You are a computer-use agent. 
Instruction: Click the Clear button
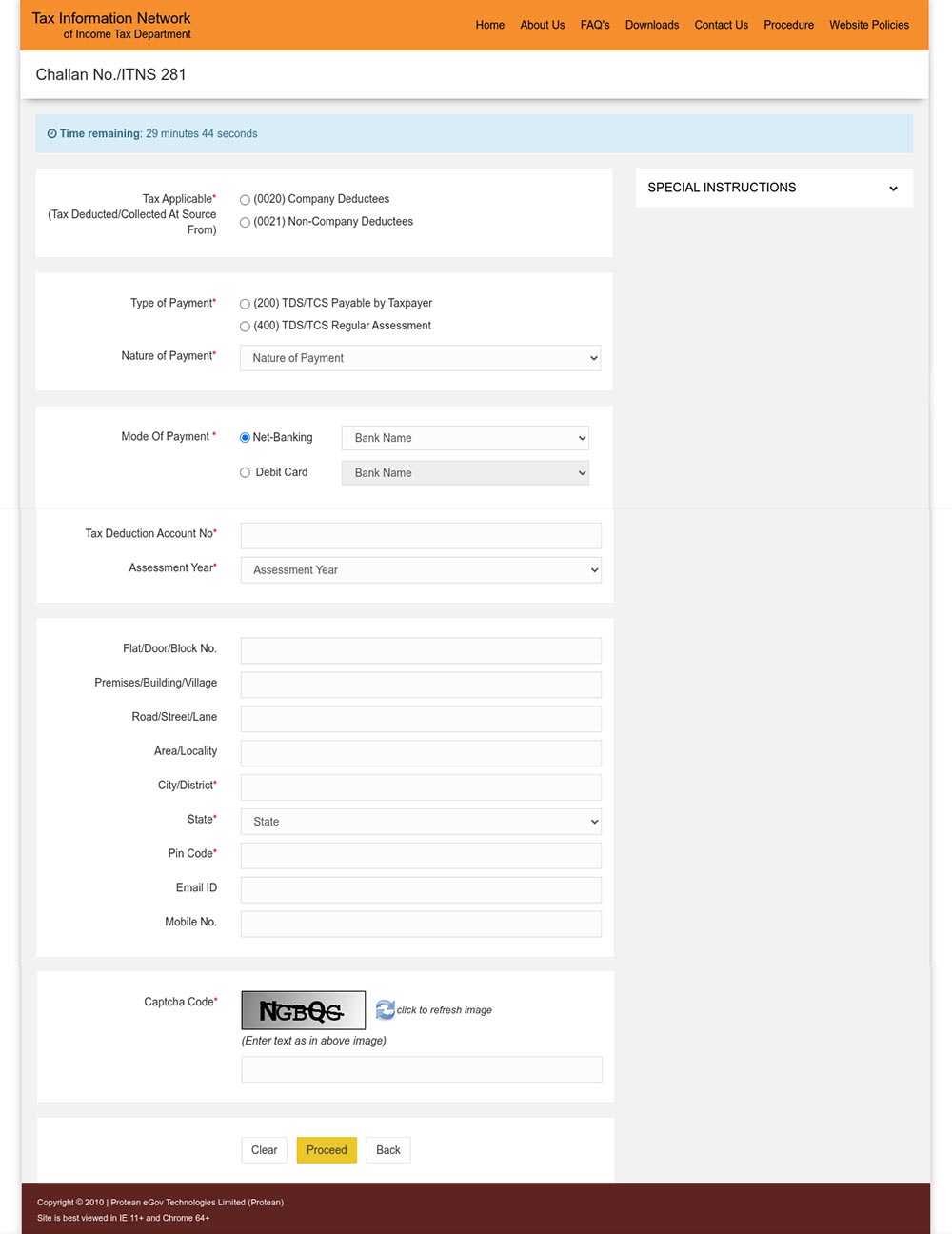pyautogui.click(x=264, y=1150)
